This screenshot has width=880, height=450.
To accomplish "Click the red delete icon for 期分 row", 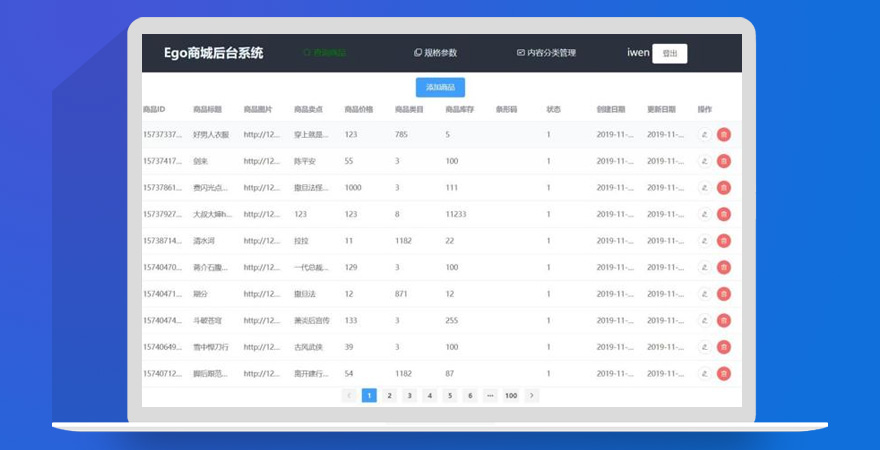I will click(x=724, y=294).
